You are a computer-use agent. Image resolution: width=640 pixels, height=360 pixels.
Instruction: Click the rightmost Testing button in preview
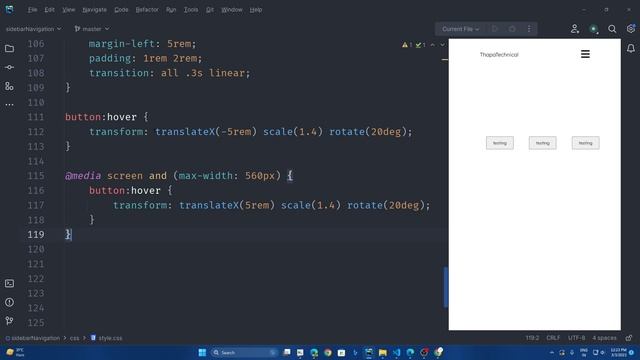(x=585, y=143)
